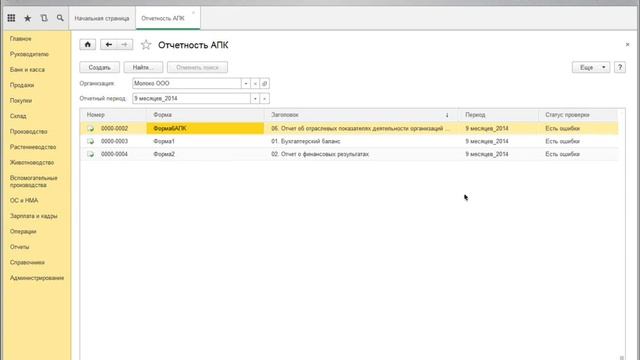This screenshot has width=640, height=360.
Task: Click number 0000-0003 cell
Action: click(114, 141)
